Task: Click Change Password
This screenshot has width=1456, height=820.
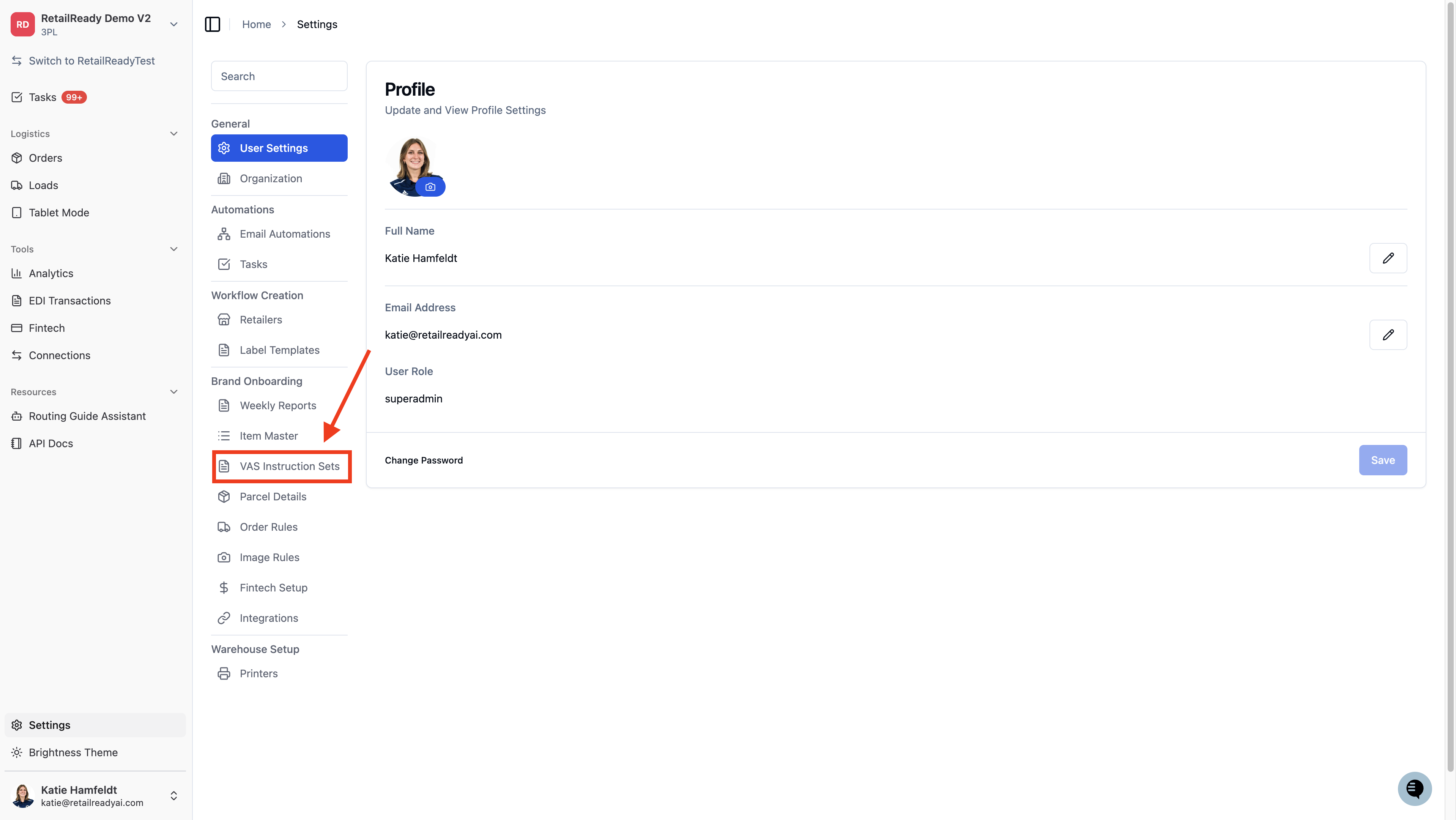Action: coord(423,460)
